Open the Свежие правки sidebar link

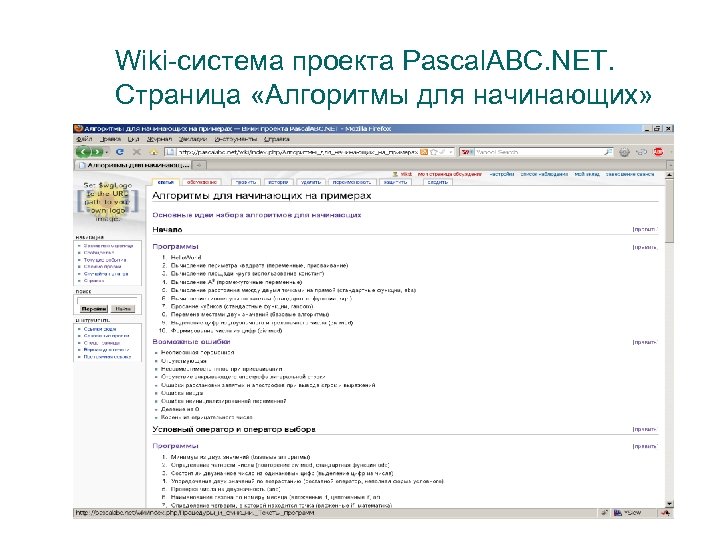(102, 266)
